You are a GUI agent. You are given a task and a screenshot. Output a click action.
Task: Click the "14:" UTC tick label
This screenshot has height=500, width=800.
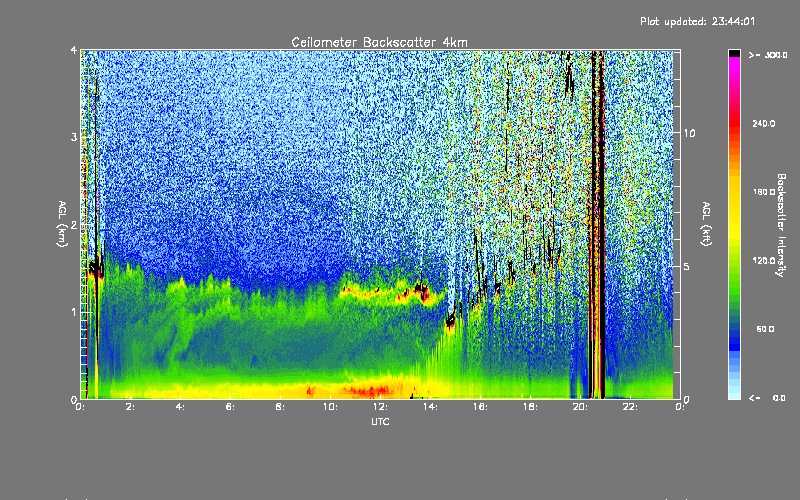(431, 407)
